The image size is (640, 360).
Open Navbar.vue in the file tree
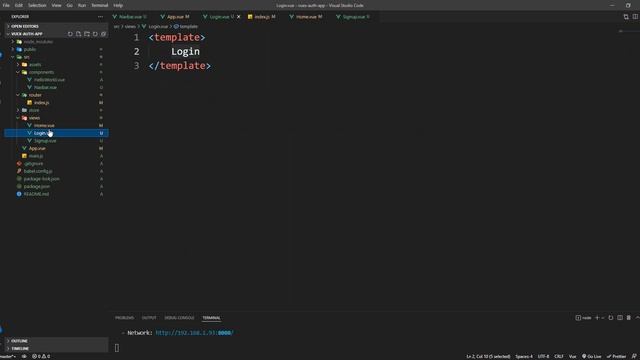pos(56,87)
